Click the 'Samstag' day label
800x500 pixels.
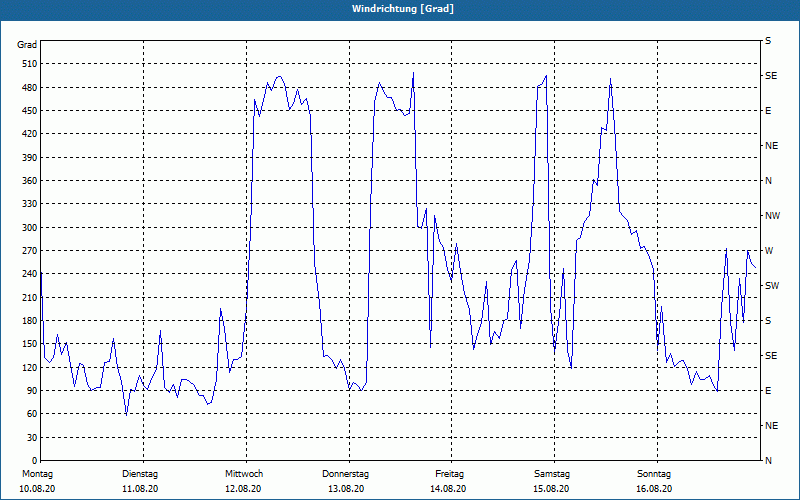552,474
